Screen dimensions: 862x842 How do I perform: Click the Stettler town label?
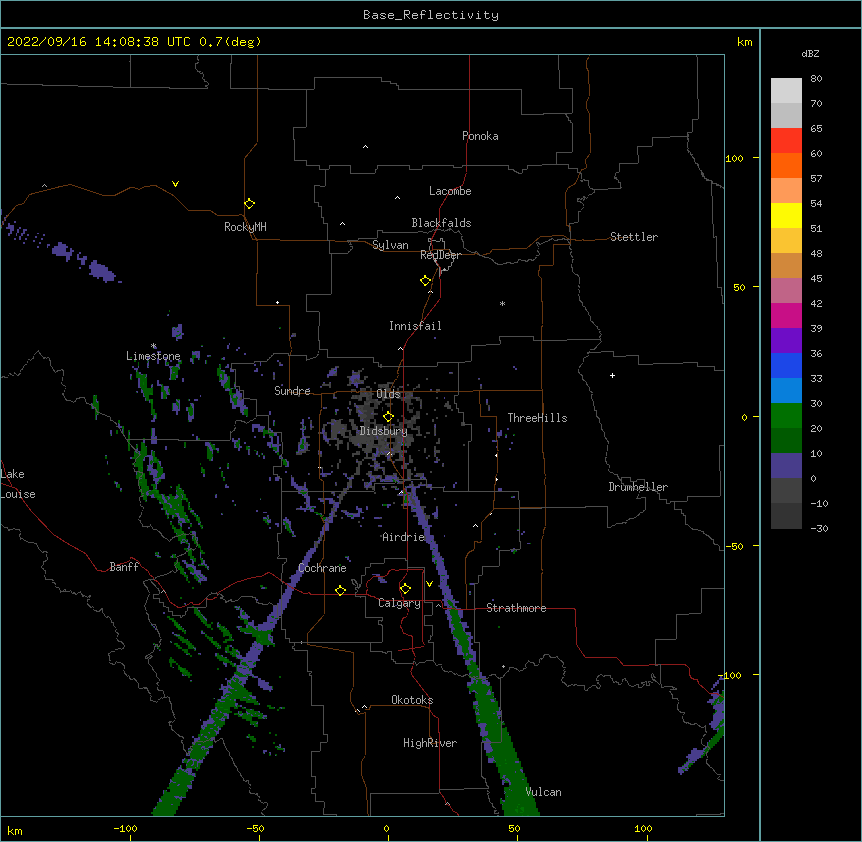tap(634, 237)
